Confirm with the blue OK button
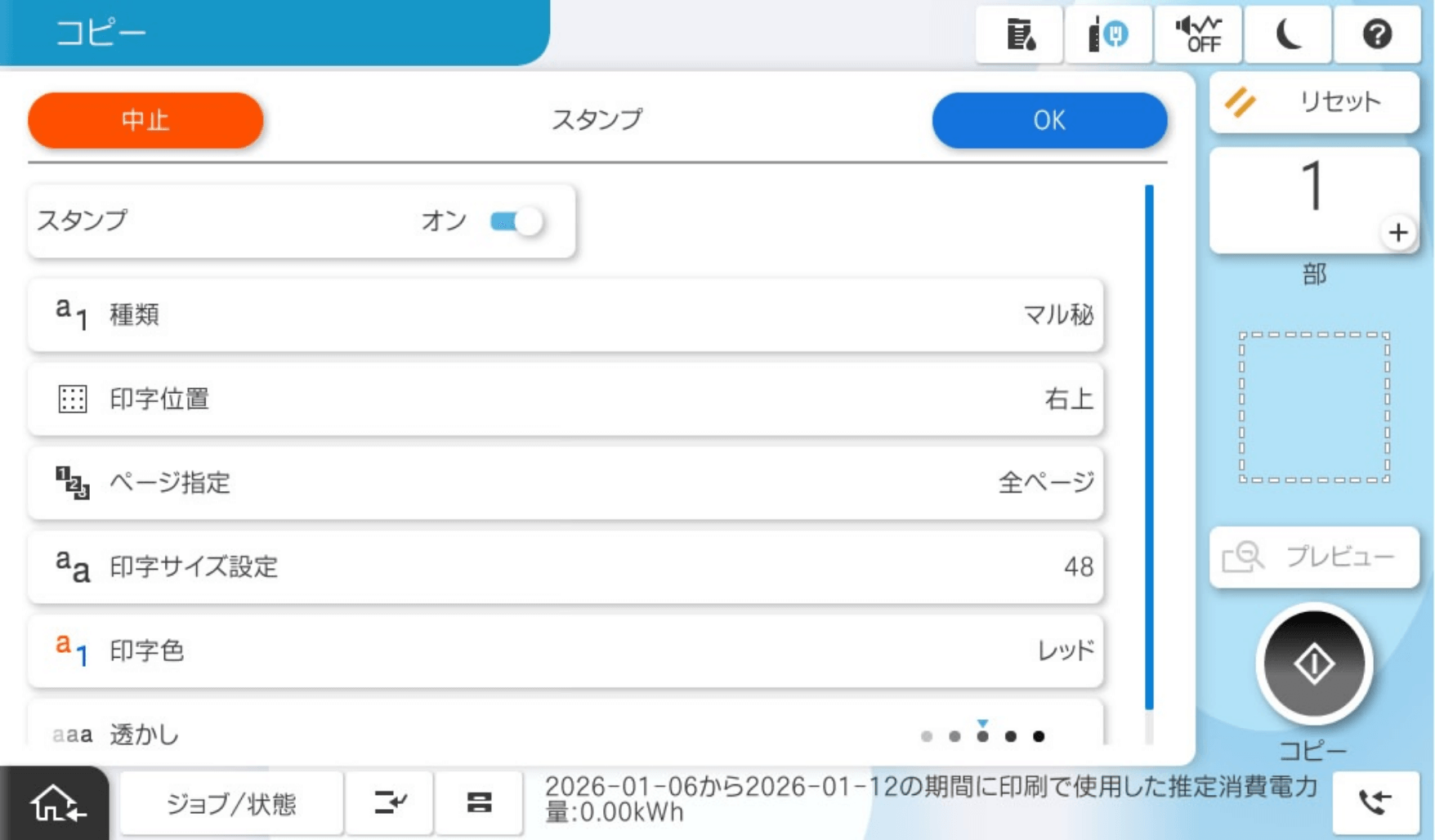Image resolution: width=1435 pixels, height=840 pixels. coord(1048,120)
